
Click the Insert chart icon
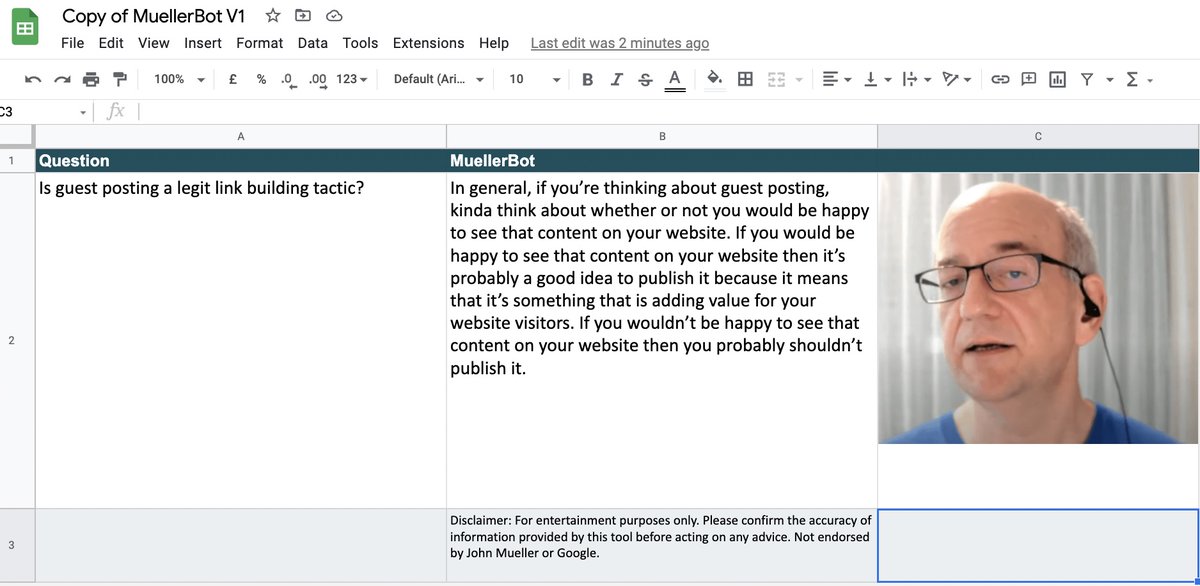[1057, 79]
